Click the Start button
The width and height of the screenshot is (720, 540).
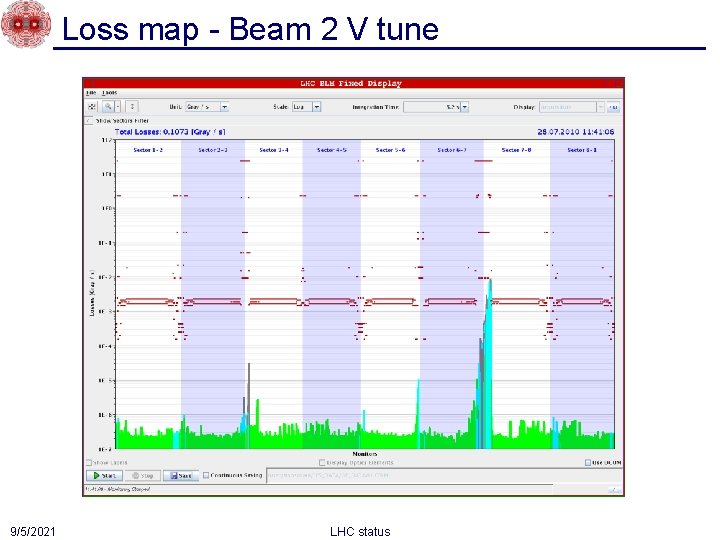point(105,475)
